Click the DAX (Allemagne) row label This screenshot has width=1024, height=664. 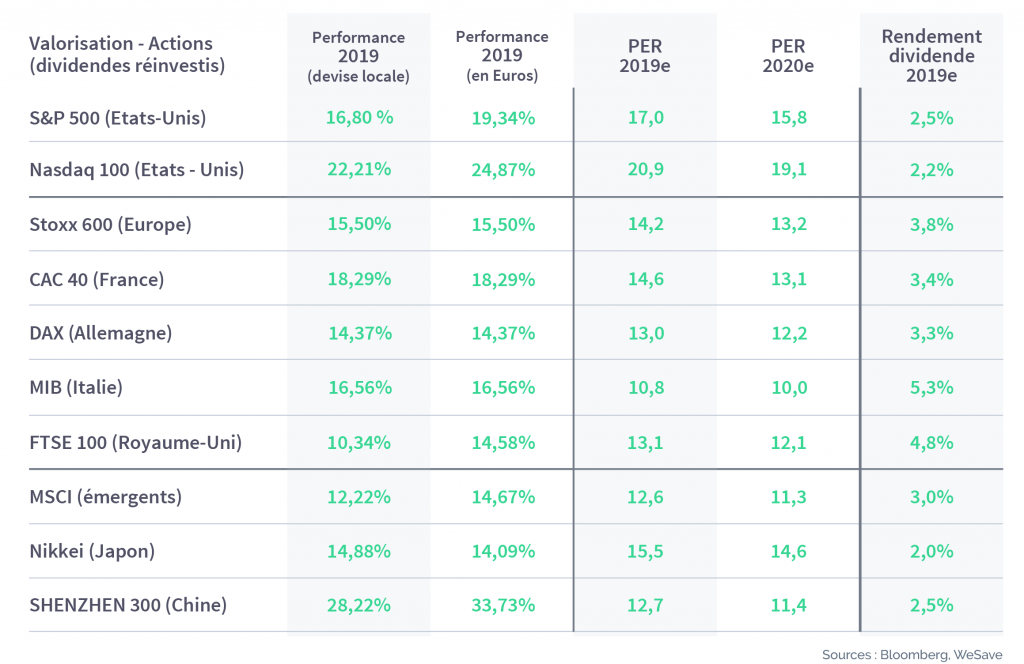click(101, 333)
